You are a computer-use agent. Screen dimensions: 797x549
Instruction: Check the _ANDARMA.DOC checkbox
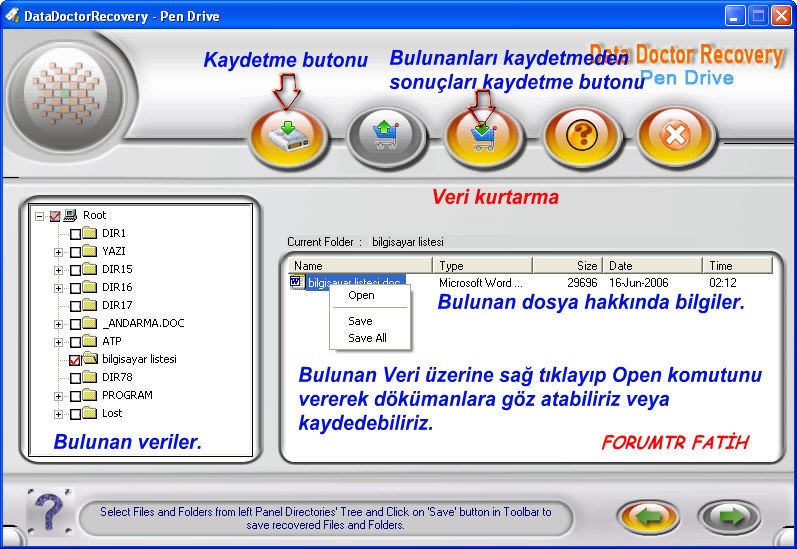(75, 324)
